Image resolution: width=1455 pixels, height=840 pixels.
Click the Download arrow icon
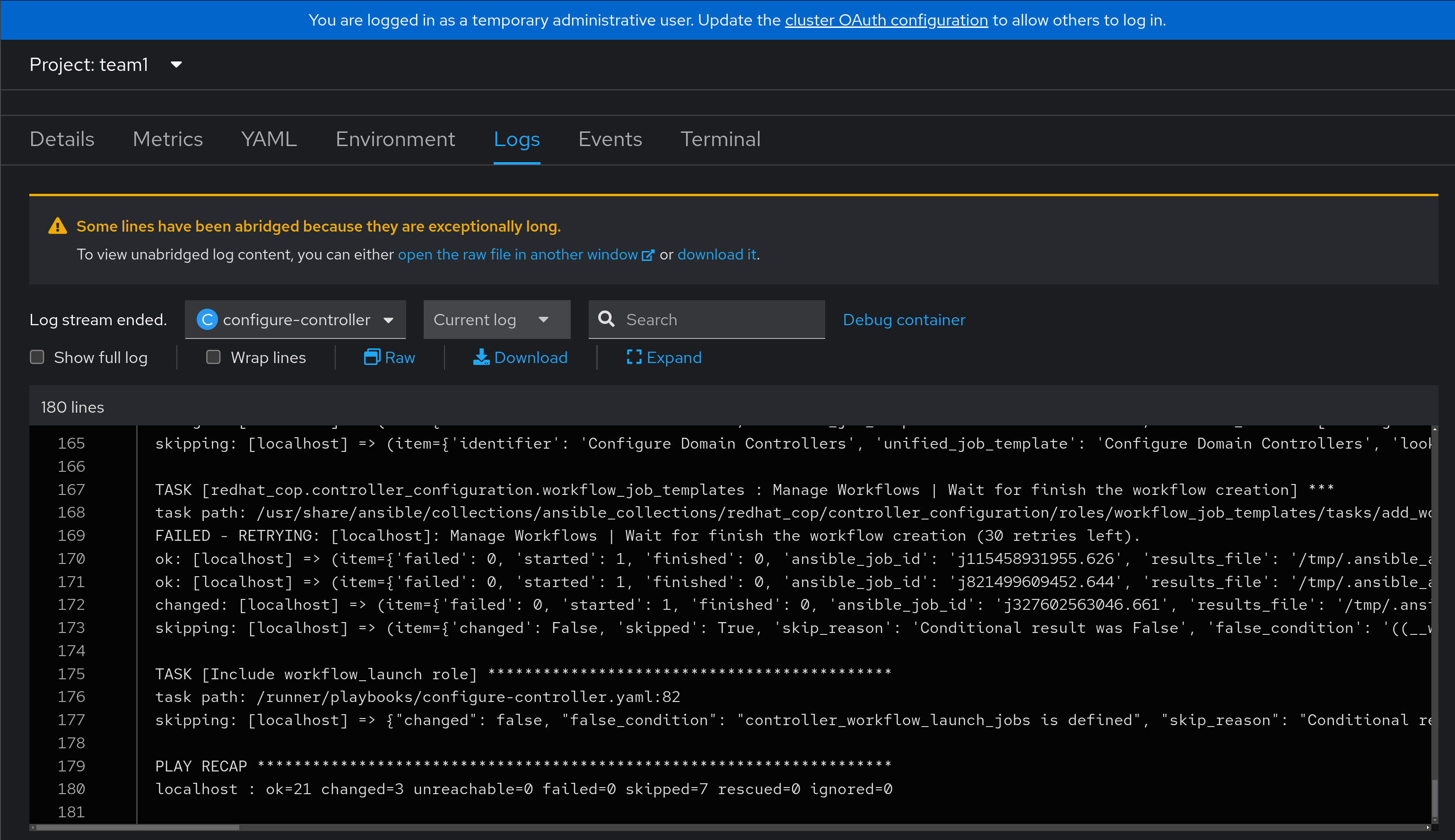pos(481,357)
